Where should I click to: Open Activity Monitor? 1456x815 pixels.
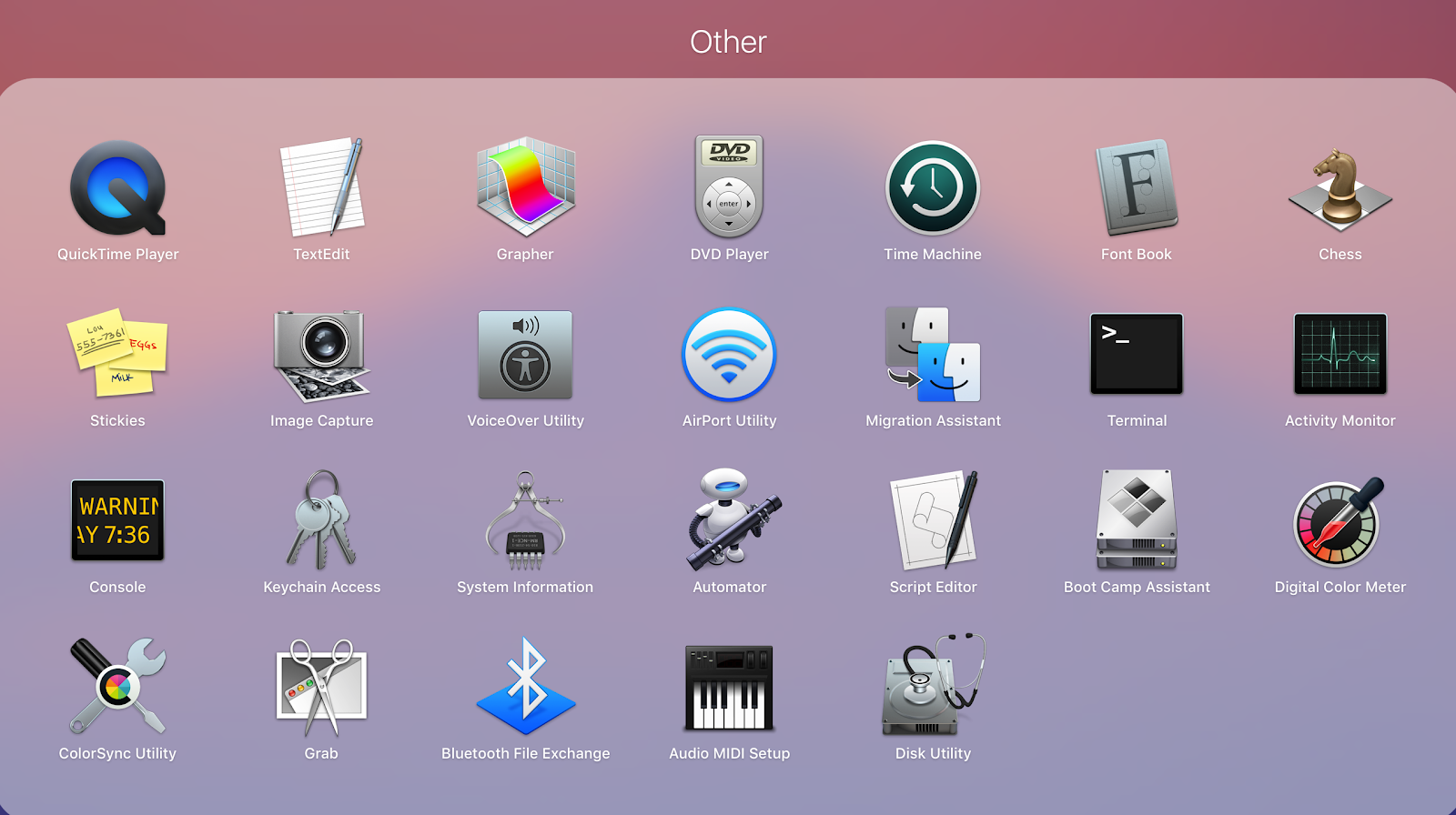1340,354
